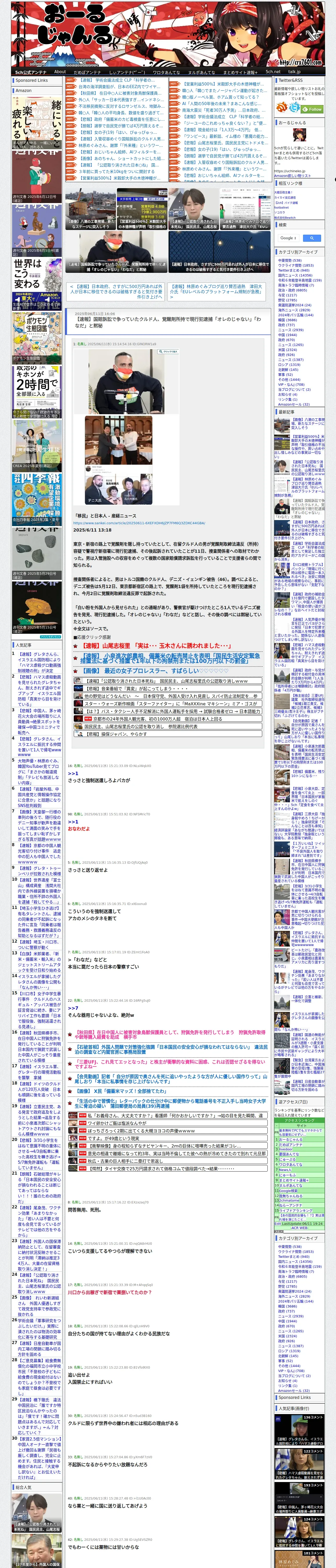The width and height of the screenshot is (336, 1568).
Task: Open the だめぽアンテナ navigation tab
Action: click(87, 72)
